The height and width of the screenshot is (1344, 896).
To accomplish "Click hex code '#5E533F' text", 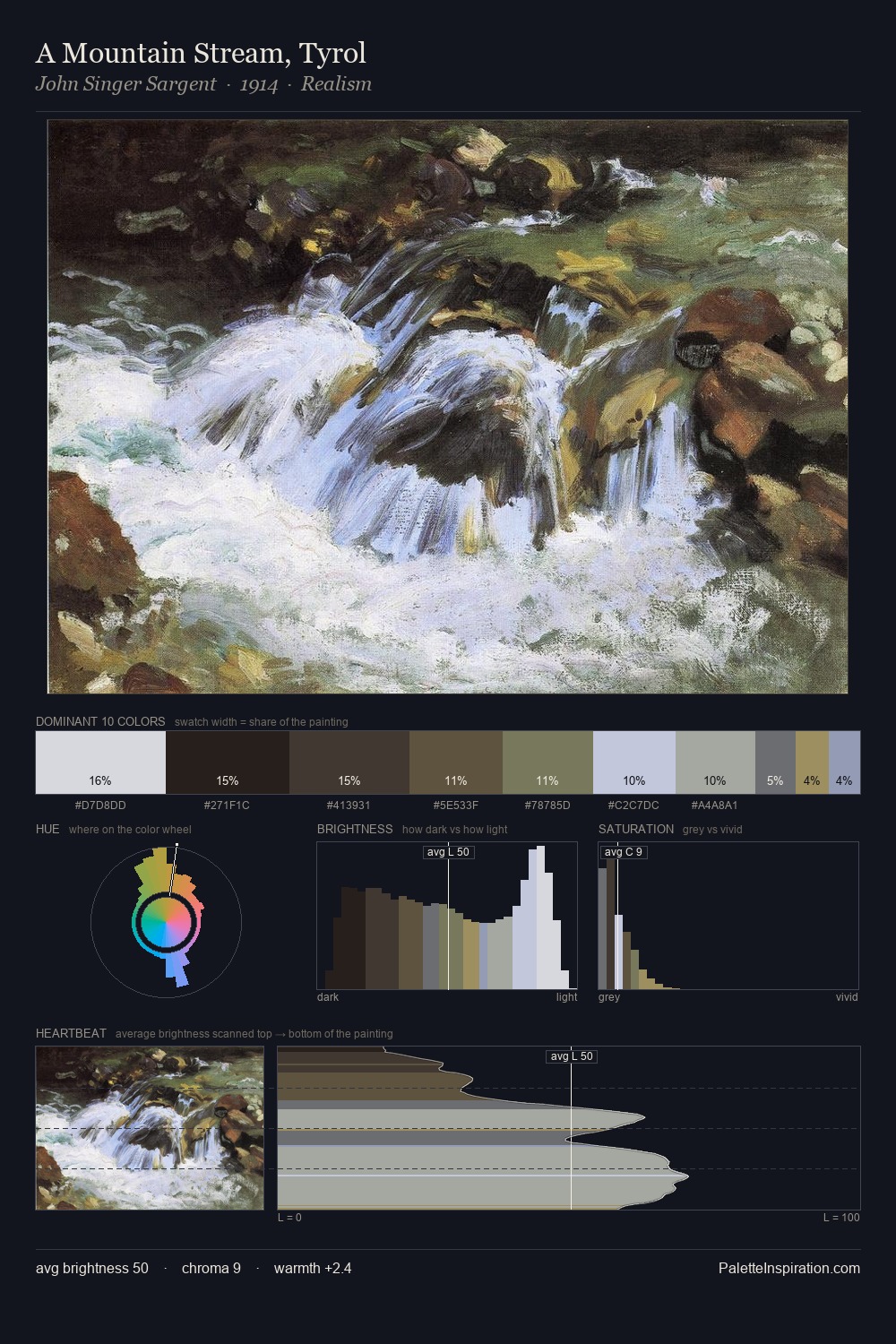I will tap(456, 805).
